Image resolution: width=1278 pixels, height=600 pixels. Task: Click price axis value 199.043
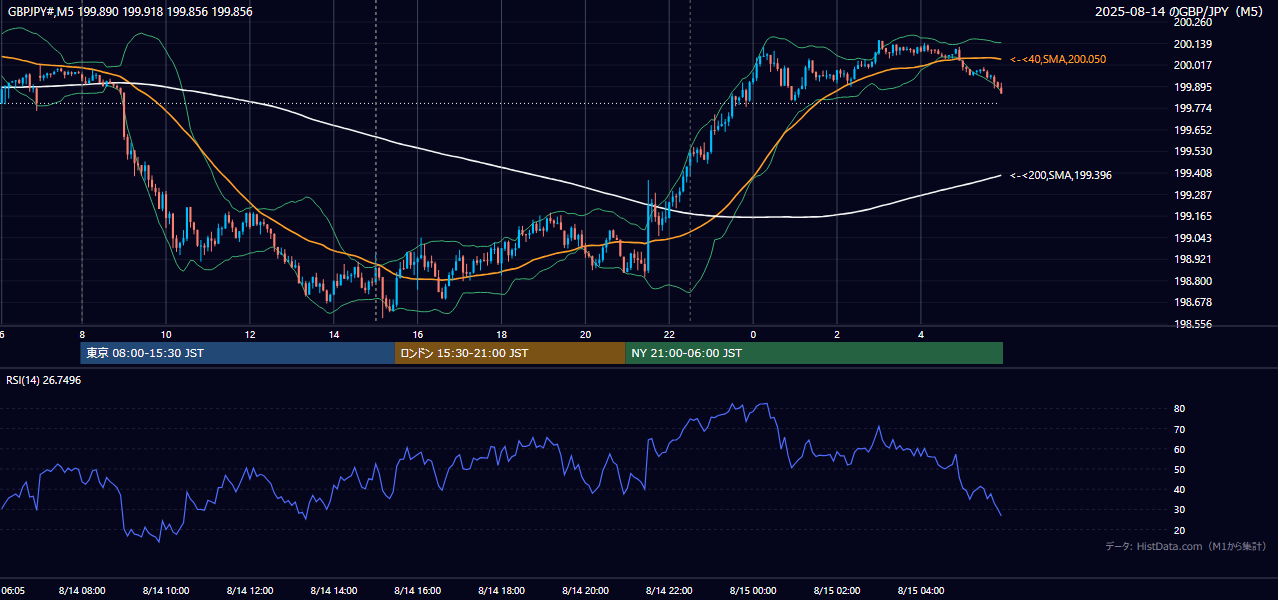1193,238
